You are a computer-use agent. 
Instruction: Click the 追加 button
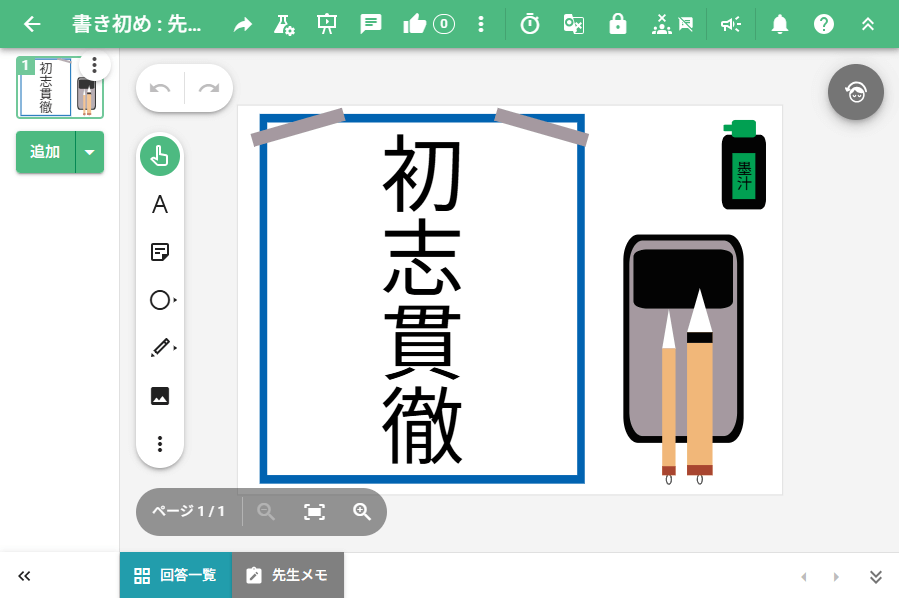(x=46, y=152)
